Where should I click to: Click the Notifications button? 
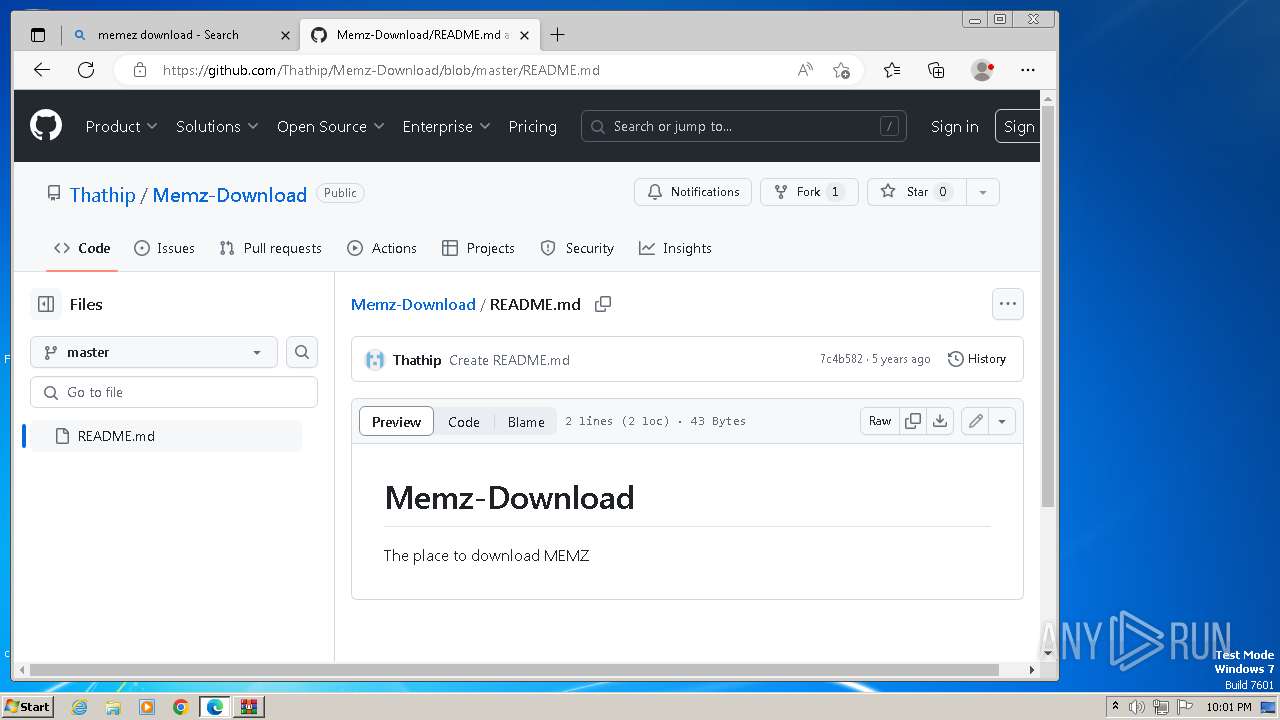[693, 192]
